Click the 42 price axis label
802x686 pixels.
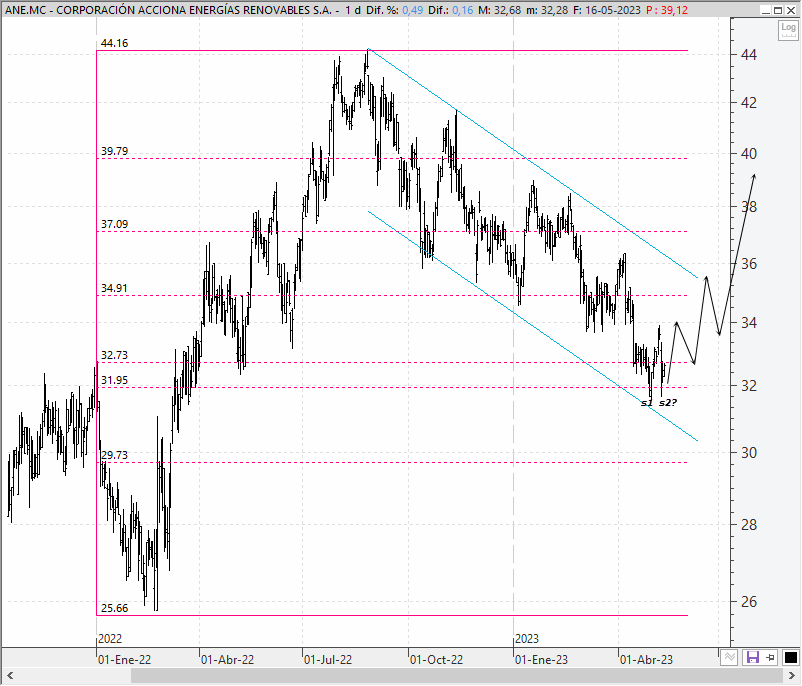(749, 103)
